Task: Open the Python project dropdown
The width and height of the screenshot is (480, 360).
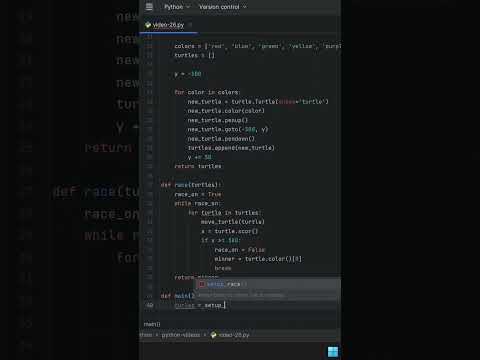Action: (x=177, y=7)
